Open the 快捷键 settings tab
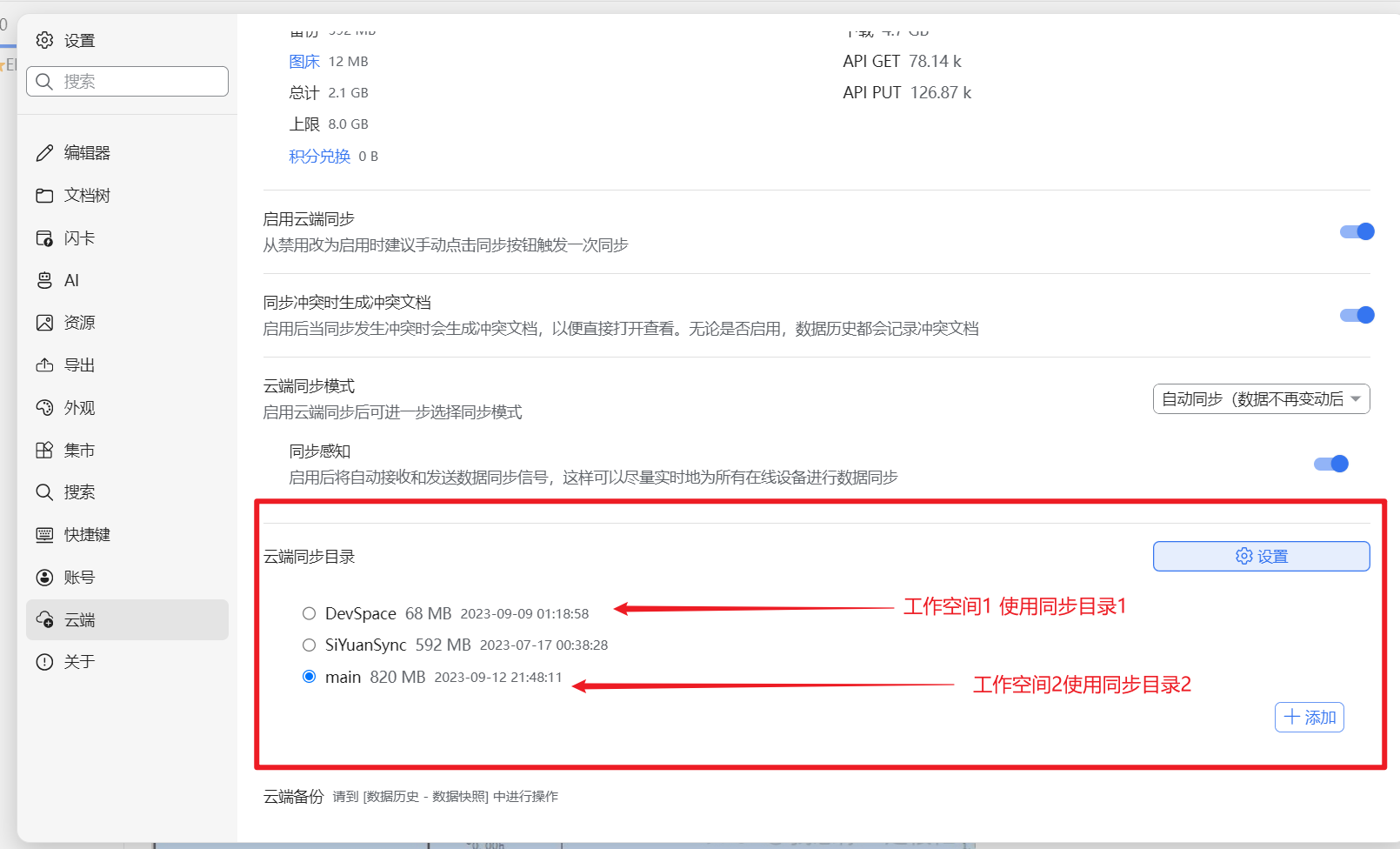The height and width of the screenshot is (849, 1400). pyautogui.click(x=127, y=535)
